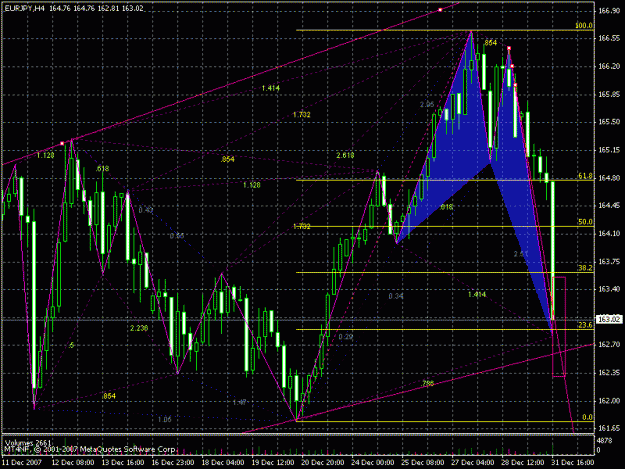Click the 28 Dec 12:00 time label
This screenshot has height=469, width=625.
click(x=522, y=462)
